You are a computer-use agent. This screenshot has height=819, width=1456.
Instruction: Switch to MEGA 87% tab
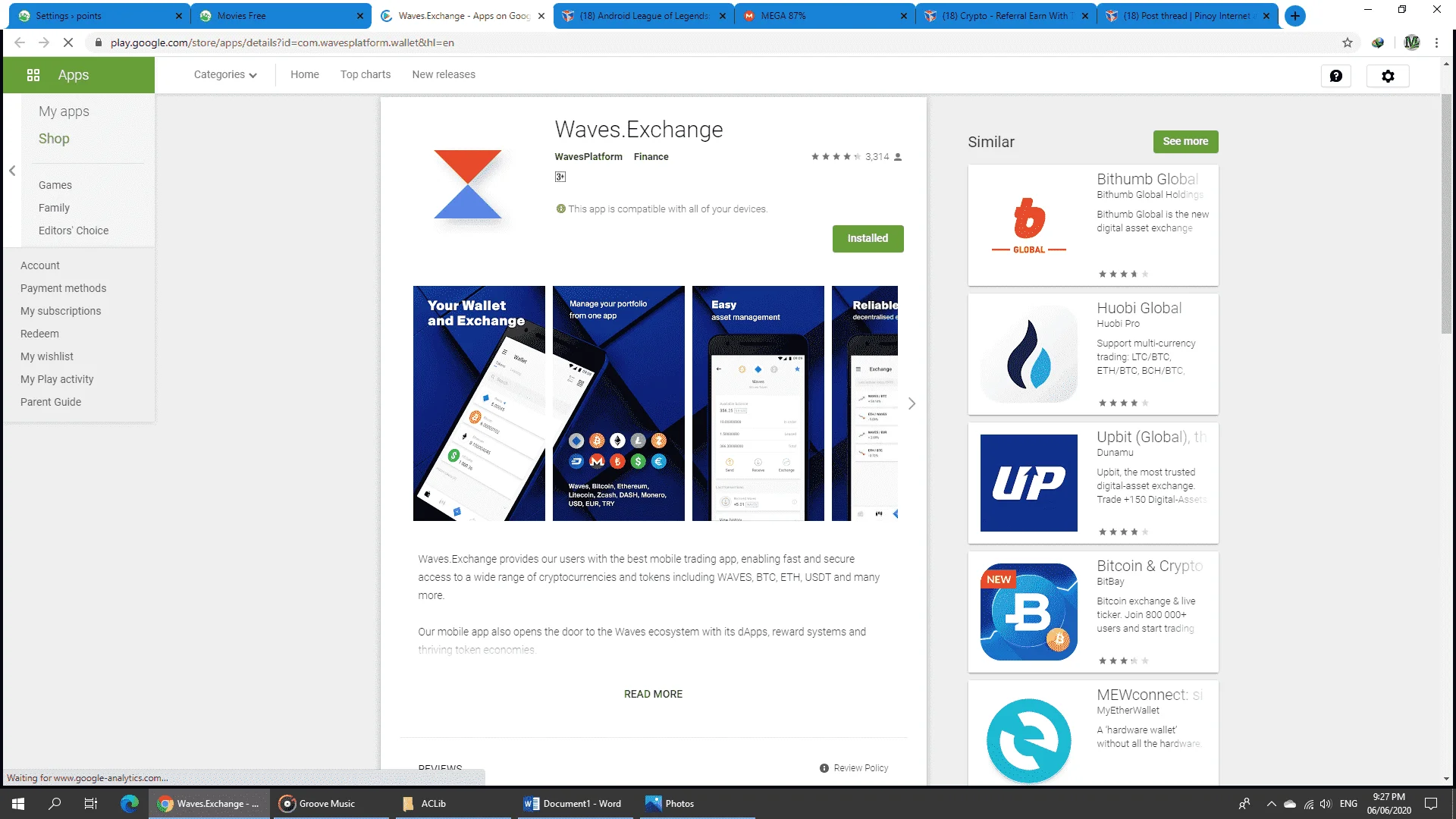tap(824, 16)
